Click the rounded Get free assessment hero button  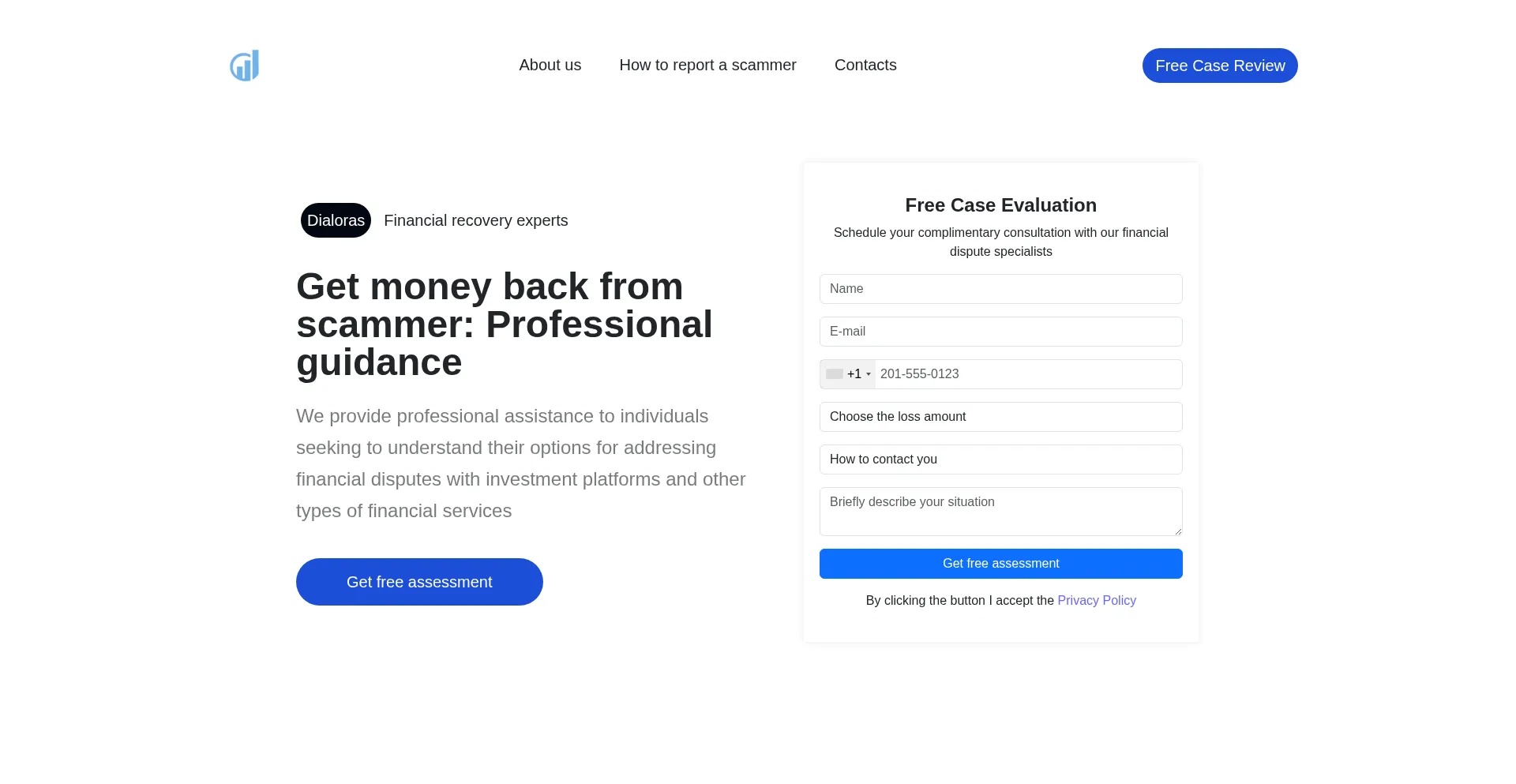coord(419,582)
